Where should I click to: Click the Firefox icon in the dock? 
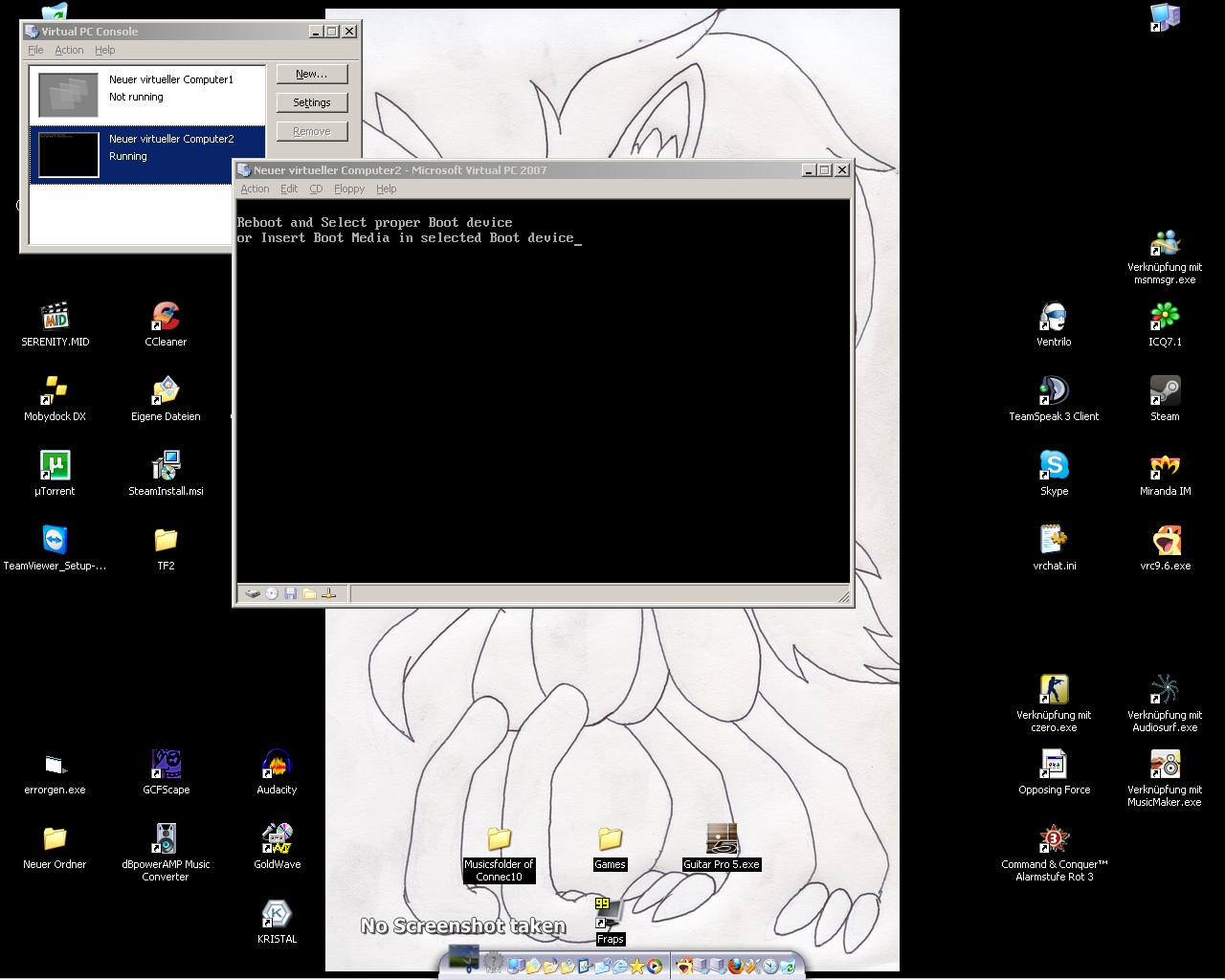[735, 966]
